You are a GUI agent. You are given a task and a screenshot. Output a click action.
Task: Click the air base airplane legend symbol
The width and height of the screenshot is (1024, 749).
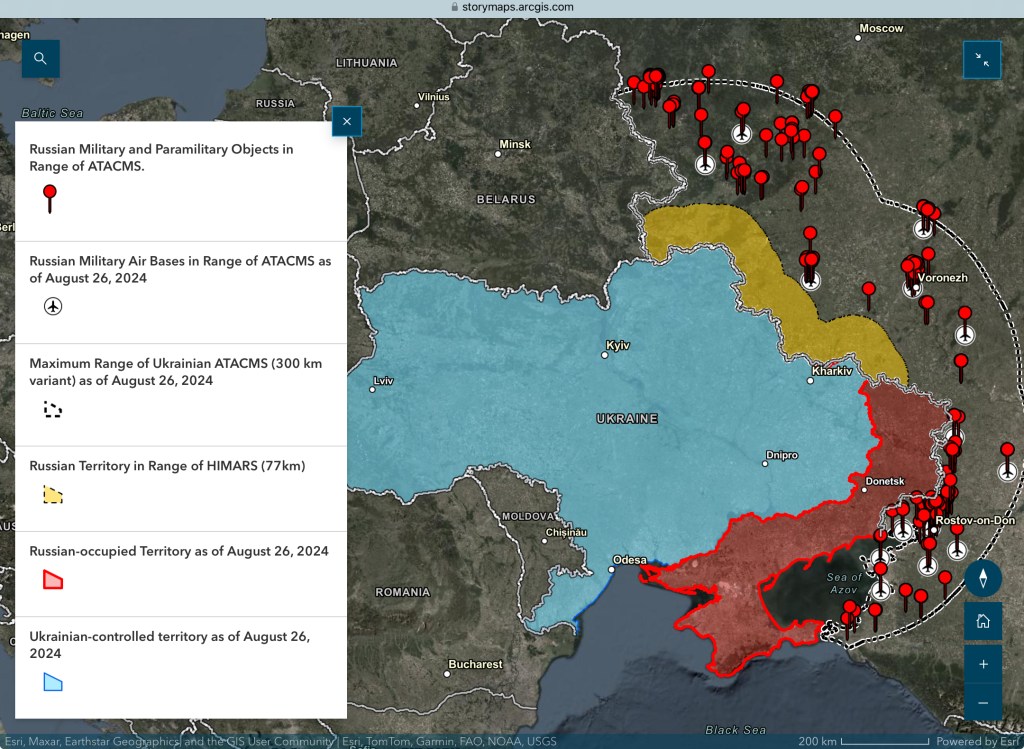point(53,306)
